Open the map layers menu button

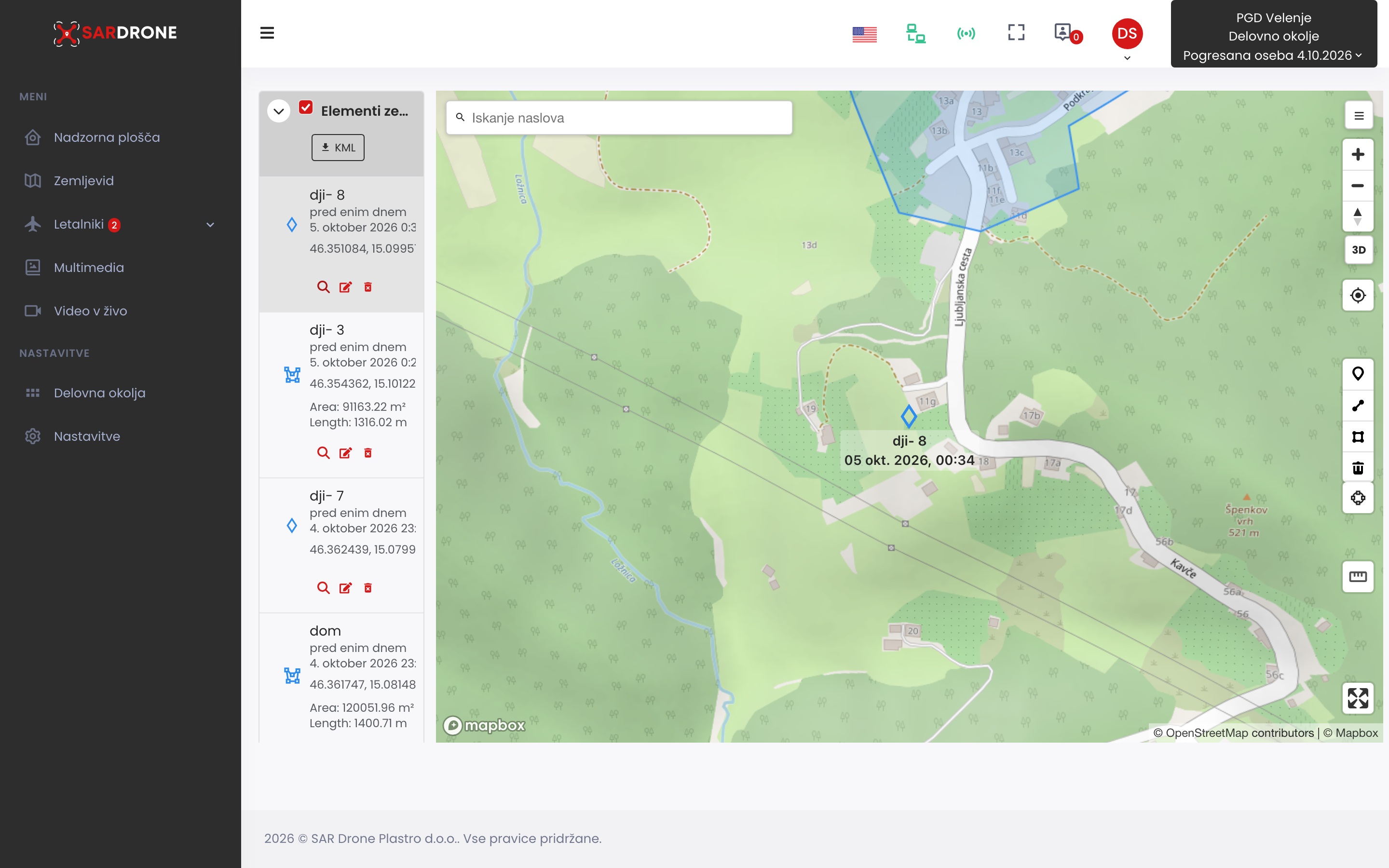[1358, 116]
